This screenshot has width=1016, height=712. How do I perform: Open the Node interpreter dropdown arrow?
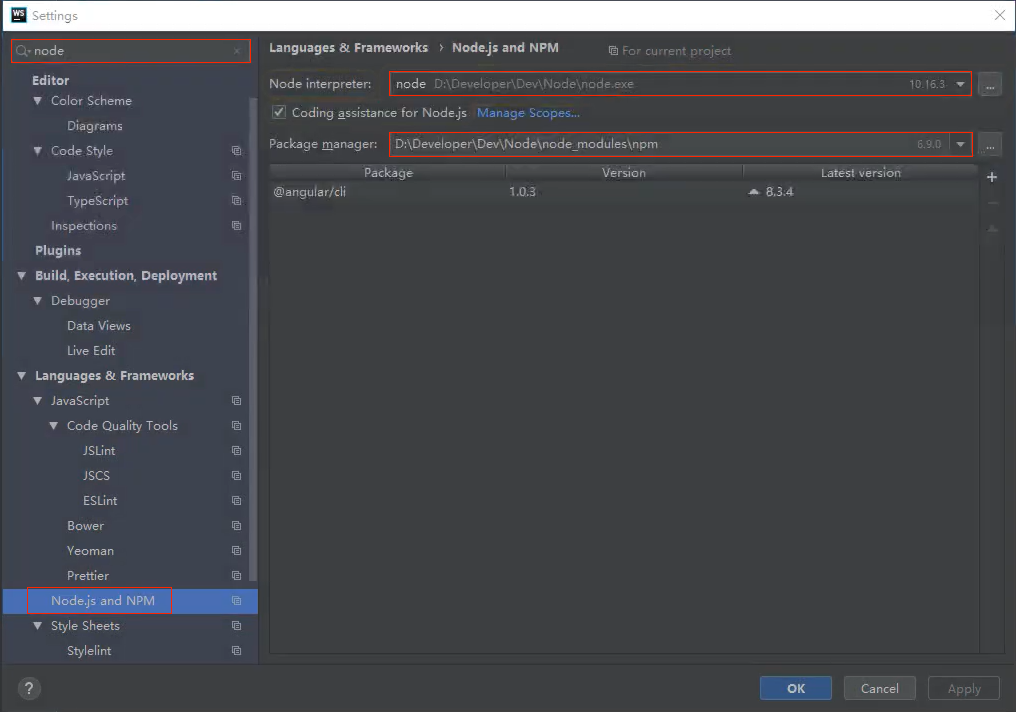pyautogui.click(x=960, y=84)
